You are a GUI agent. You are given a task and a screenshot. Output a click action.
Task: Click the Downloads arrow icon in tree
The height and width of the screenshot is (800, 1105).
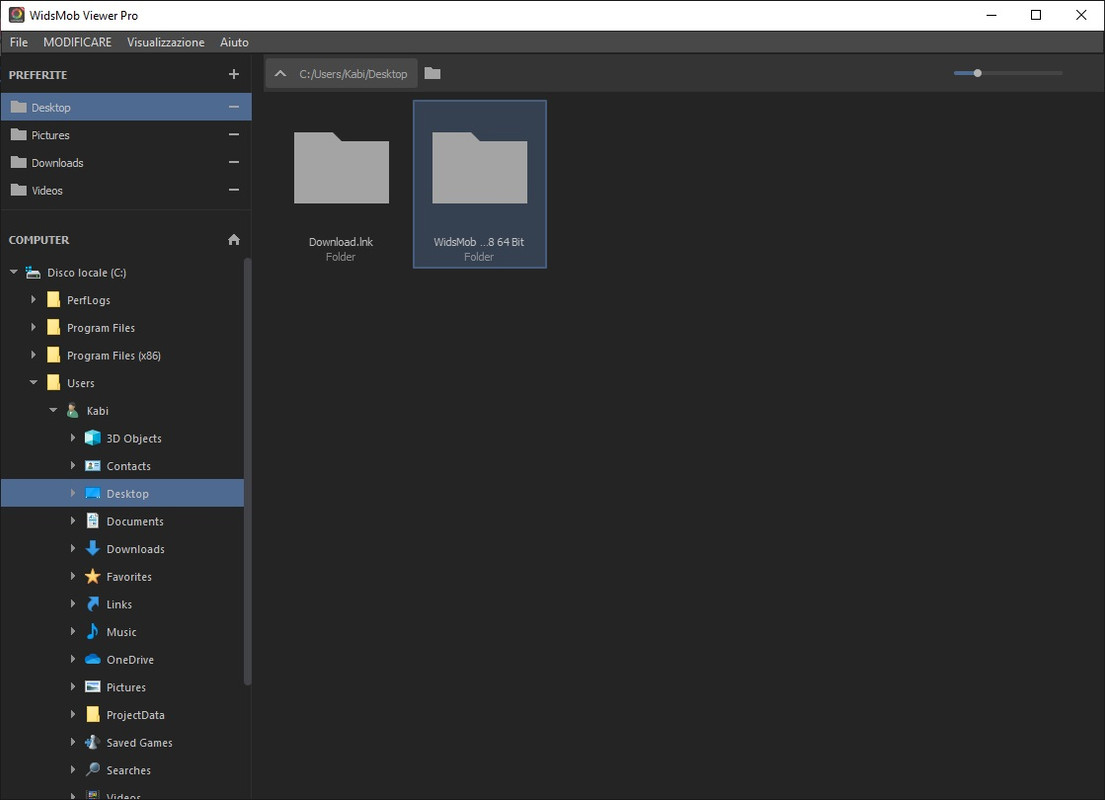pos(92,548)
